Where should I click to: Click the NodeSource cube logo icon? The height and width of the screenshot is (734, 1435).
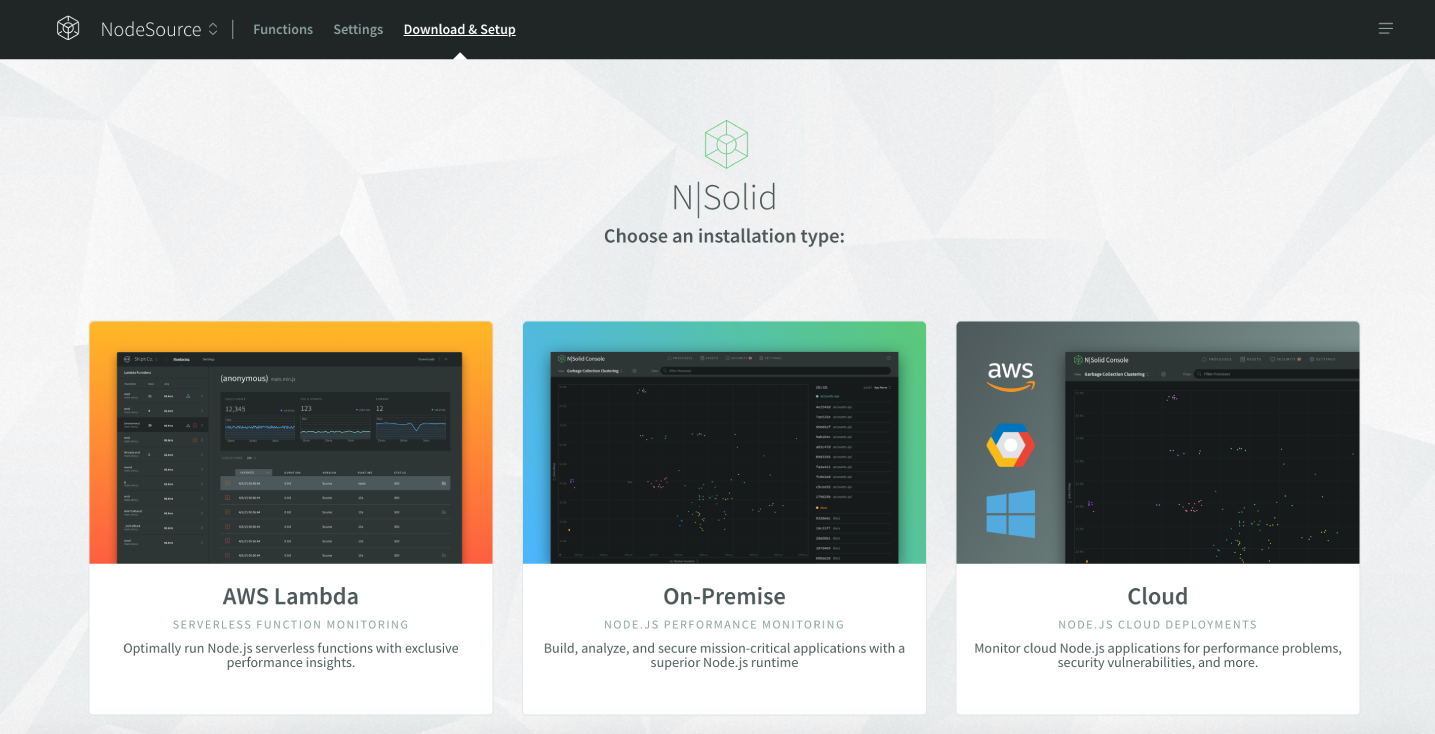click(x=68, y=29)
